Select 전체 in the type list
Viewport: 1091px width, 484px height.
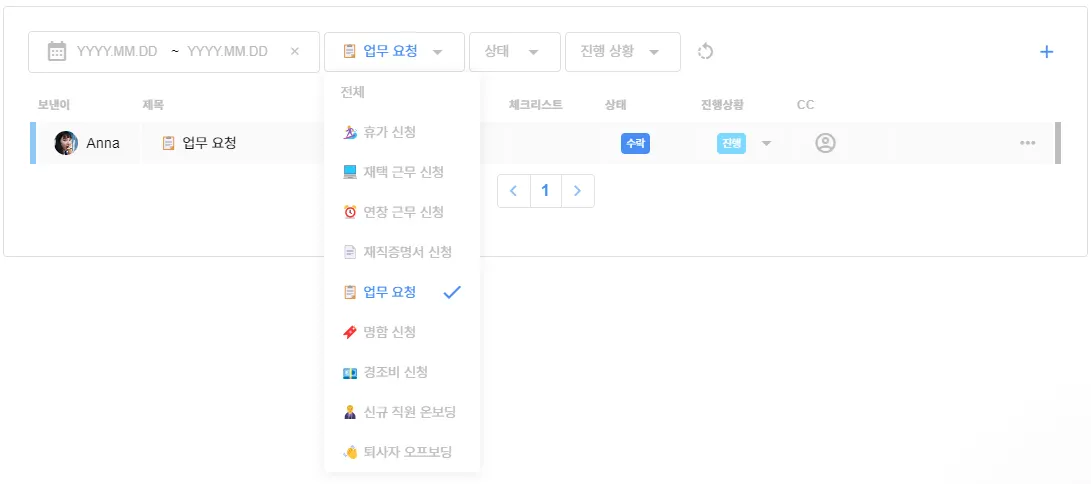click(352, 92)
